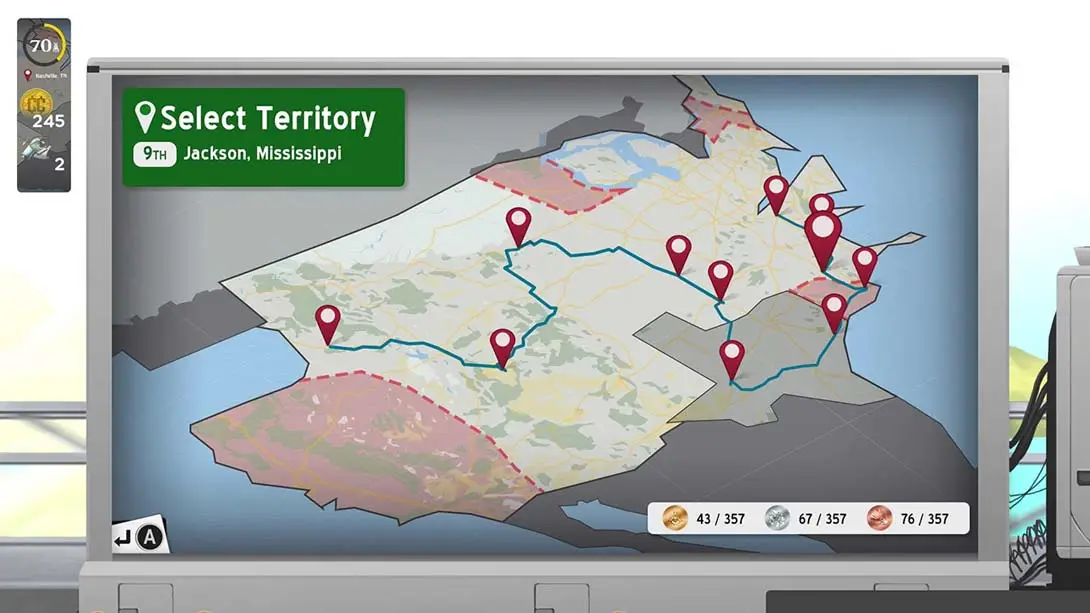Select the southernmost pin in the gray territory
This screenshot has width=1090, height=613.
click(732, 356)
